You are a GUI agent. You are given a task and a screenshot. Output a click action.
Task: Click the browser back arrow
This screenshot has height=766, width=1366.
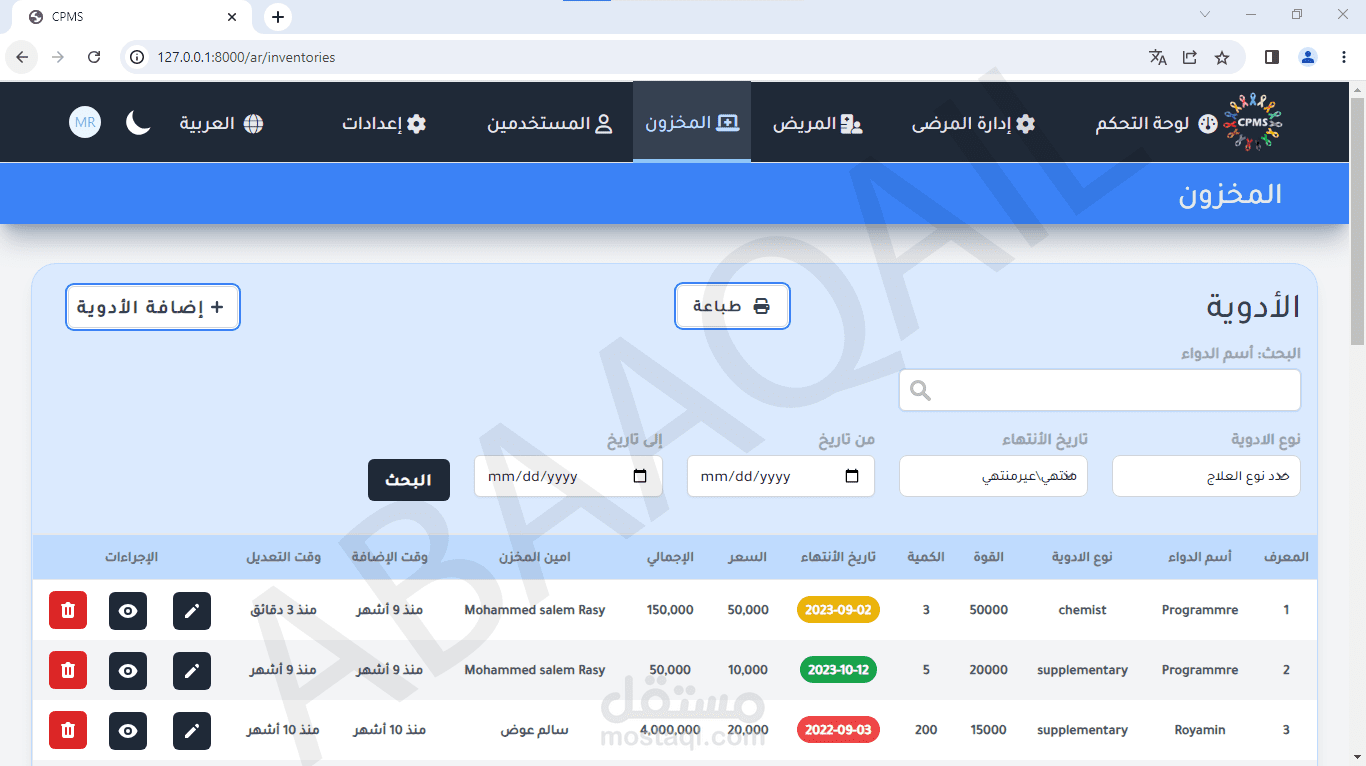22,57
